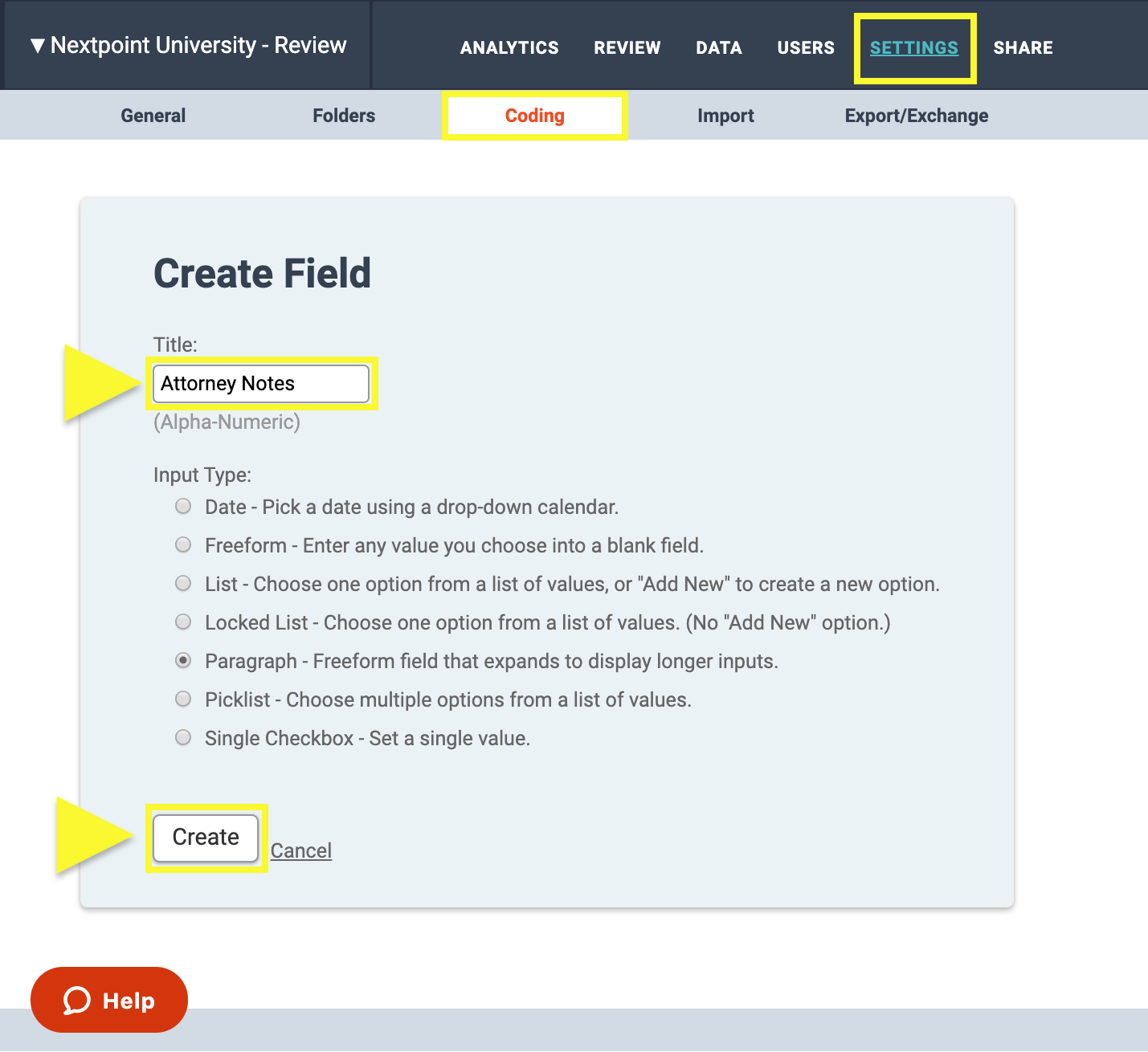Choose the Locked List radio option
This screenshot has width=1148, height=1052.
pyautogui.click(x=183, y=622)
